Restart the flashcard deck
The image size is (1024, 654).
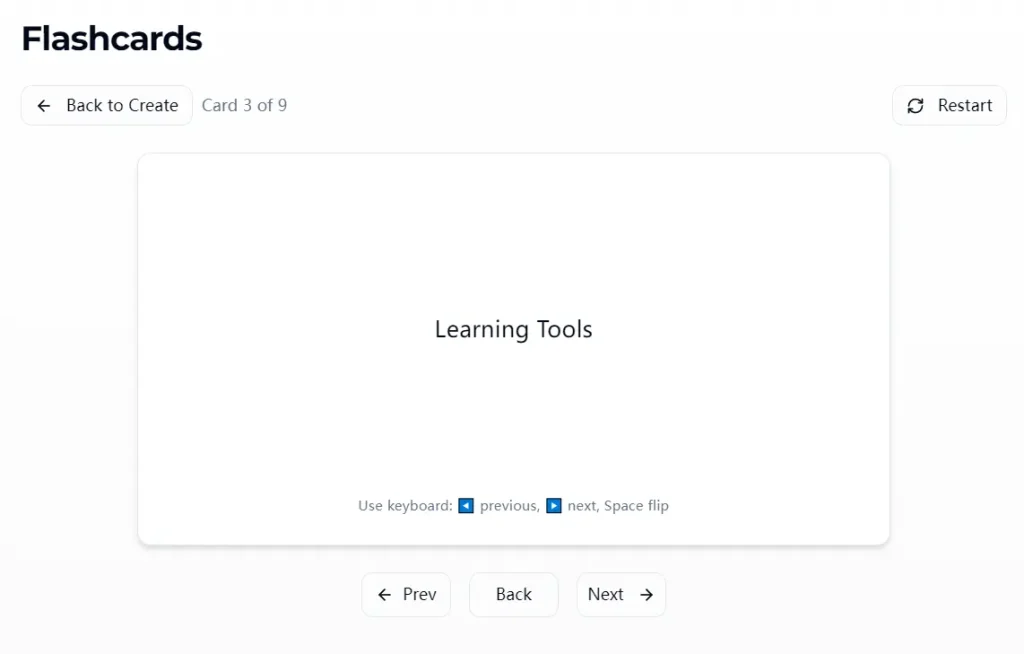coord(948,105)
